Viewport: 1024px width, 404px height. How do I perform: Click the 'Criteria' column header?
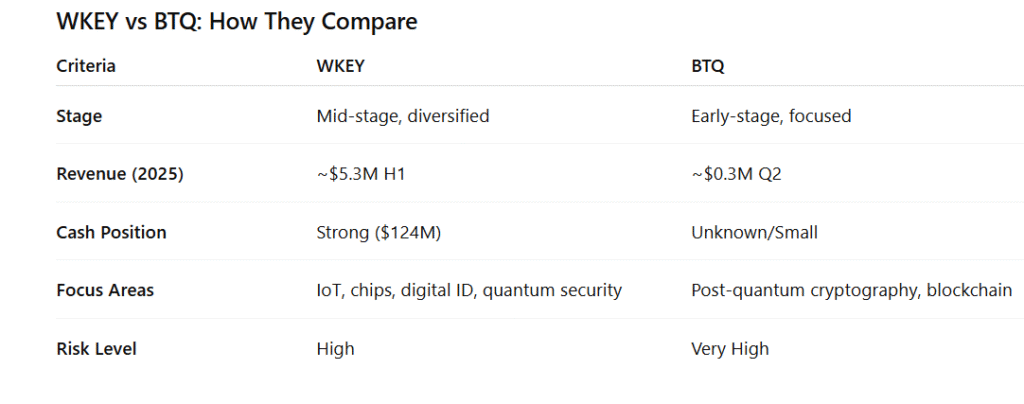coord(86,67)
